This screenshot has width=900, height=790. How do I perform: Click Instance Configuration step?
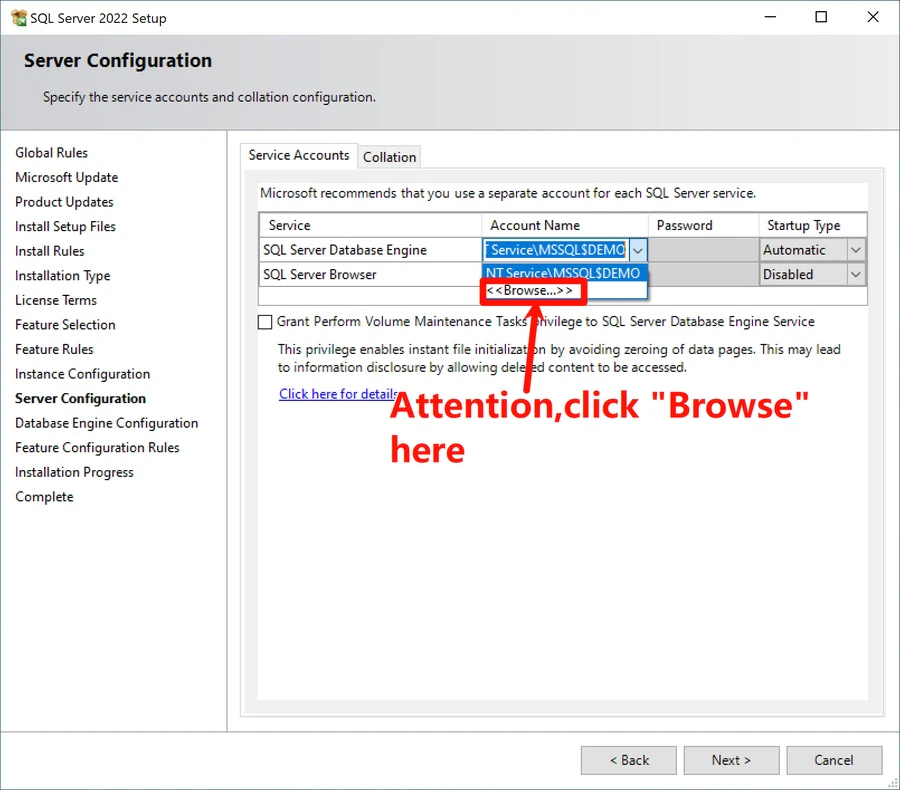click(83, 374)
